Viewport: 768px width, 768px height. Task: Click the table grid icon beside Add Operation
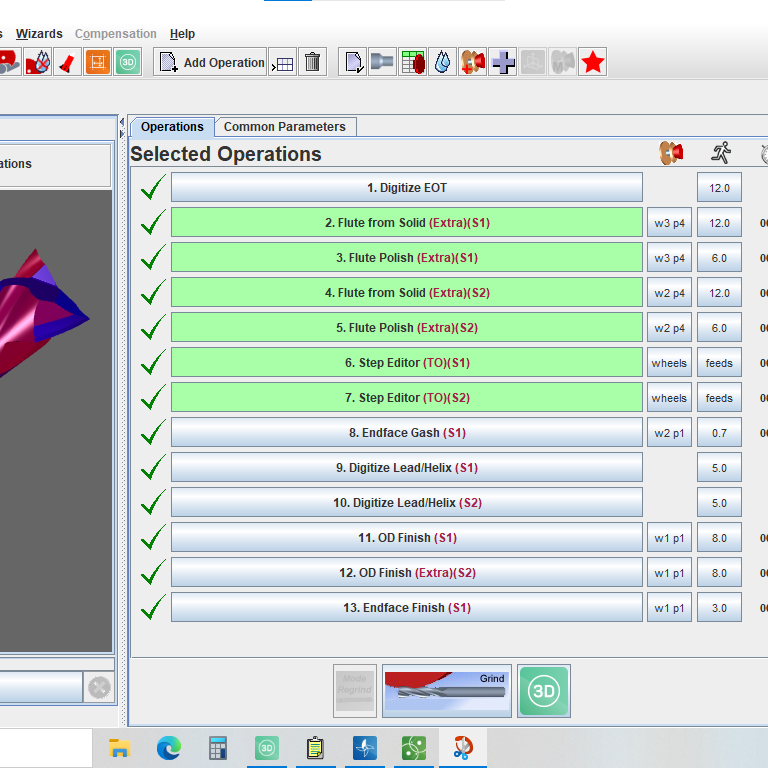point(283,63)
